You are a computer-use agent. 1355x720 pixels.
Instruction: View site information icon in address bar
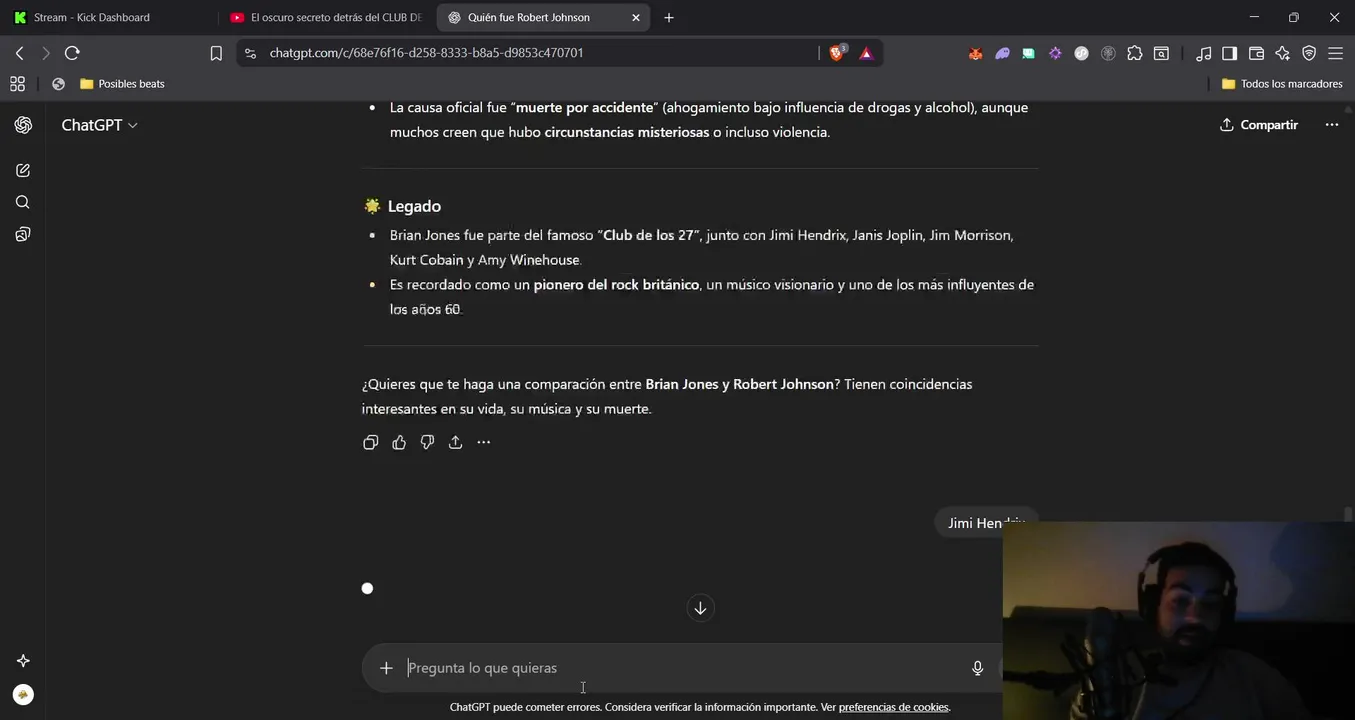click(x=250, y=53)
